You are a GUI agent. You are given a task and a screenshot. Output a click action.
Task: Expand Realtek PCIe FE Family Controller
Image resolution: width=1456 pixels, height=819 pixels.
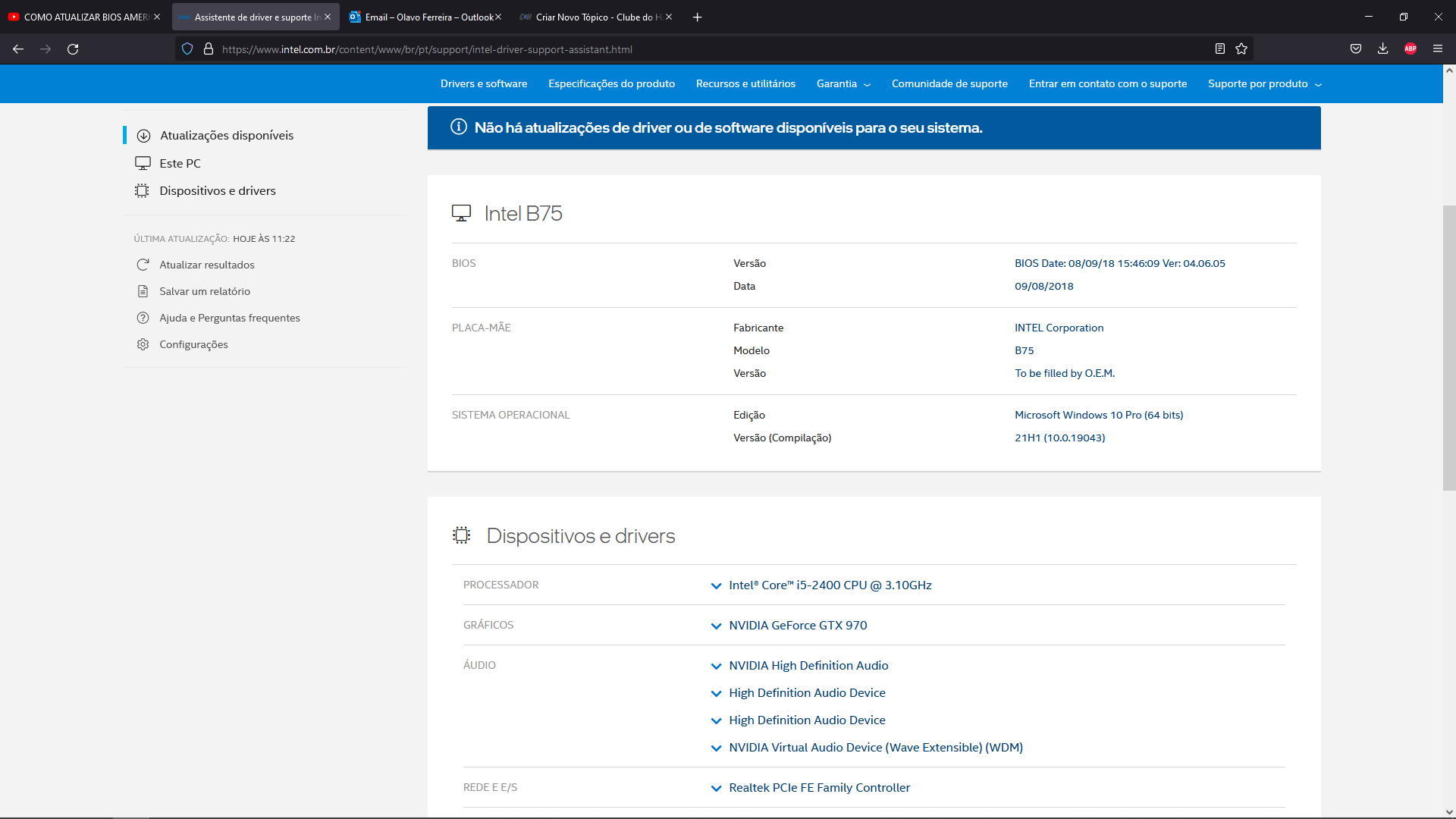point(811,788)
